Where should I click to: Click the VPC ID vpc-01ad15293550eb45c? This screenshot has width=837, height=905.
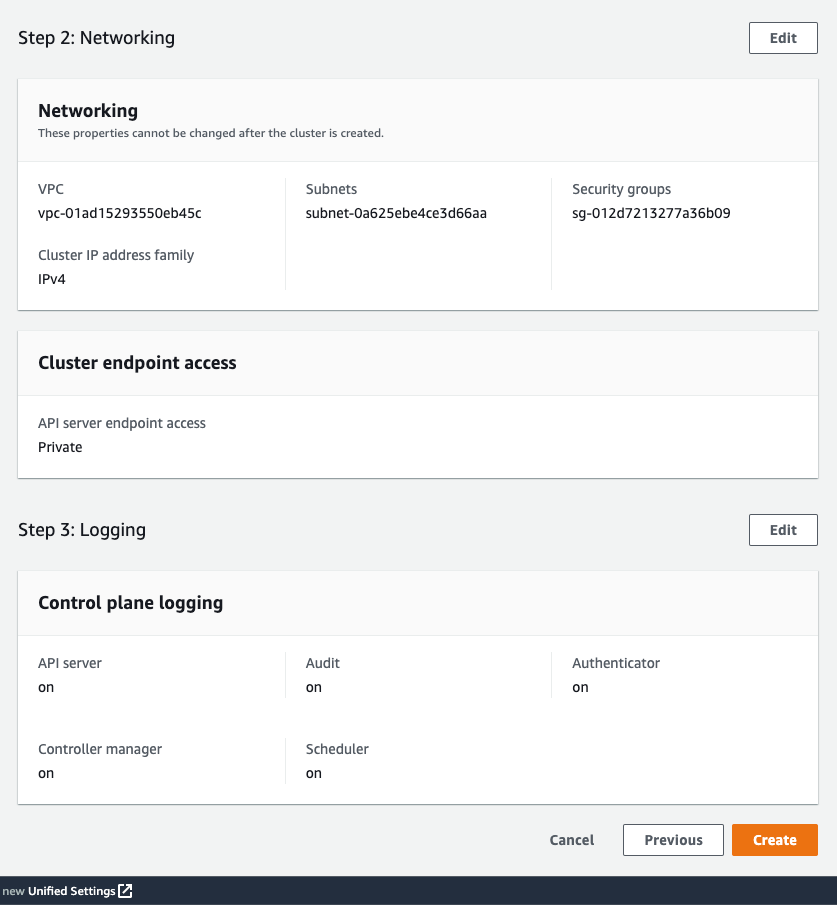(x=120, y=213)
